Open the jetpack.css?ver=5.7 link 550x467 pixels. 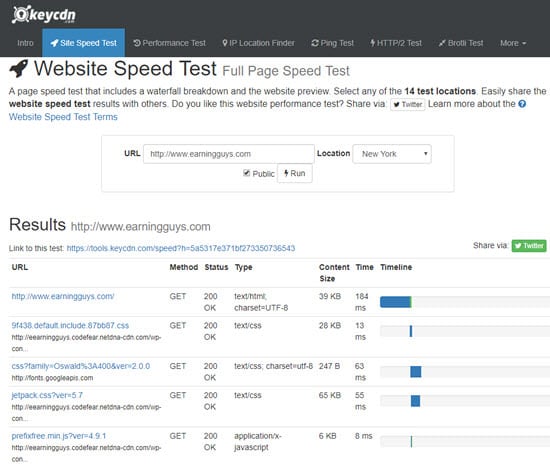47,395
